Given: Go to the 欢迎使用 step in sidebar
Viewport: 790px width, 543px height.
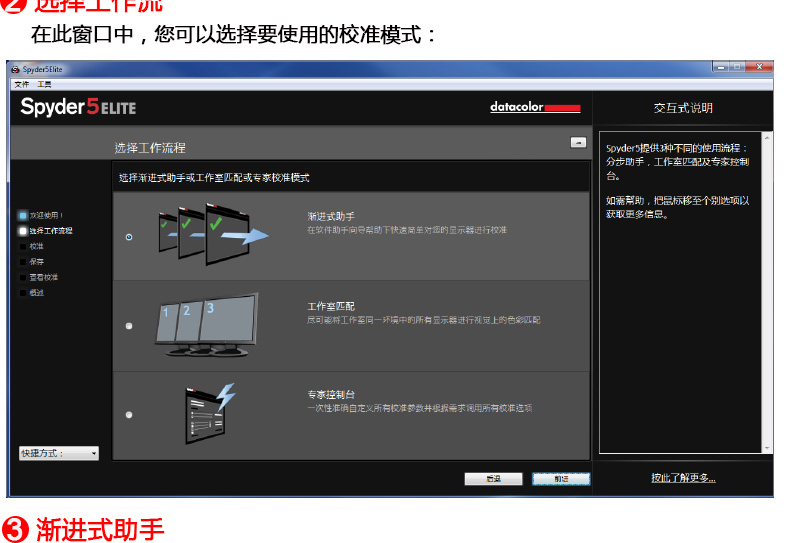Looking at the screenshot, I should (41, 215).
